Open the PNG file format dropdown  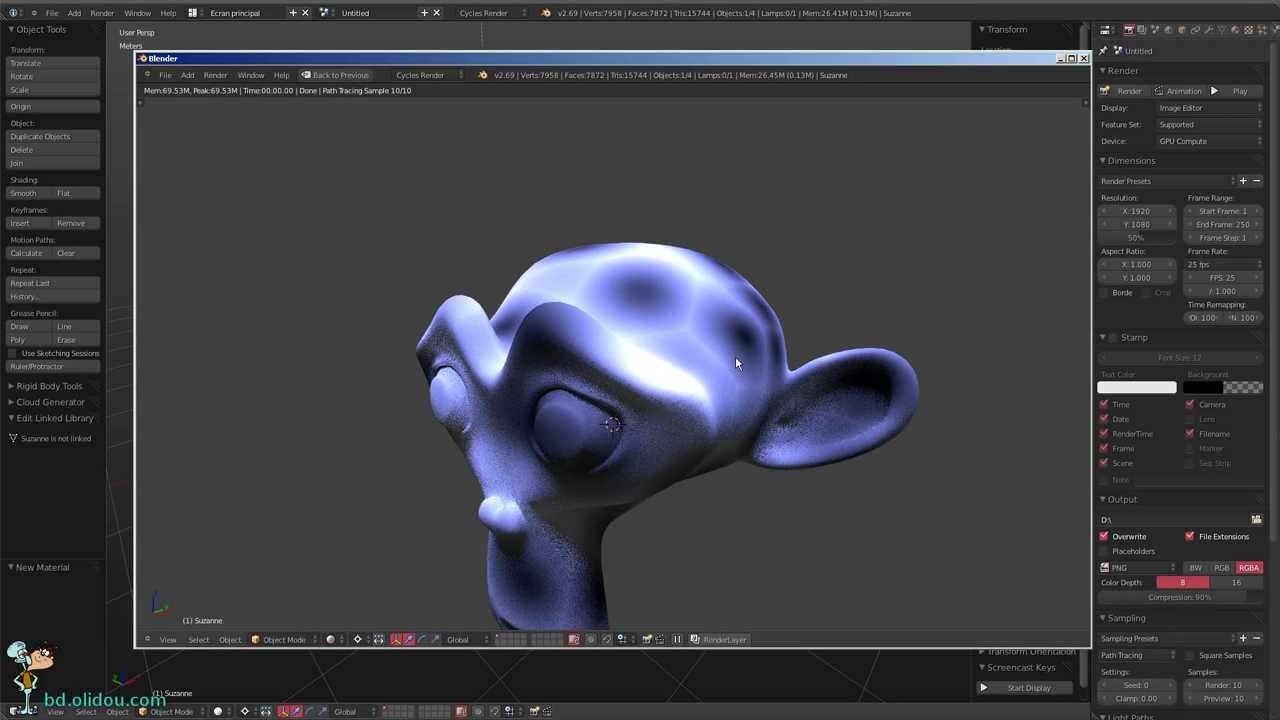[1139, 568]
